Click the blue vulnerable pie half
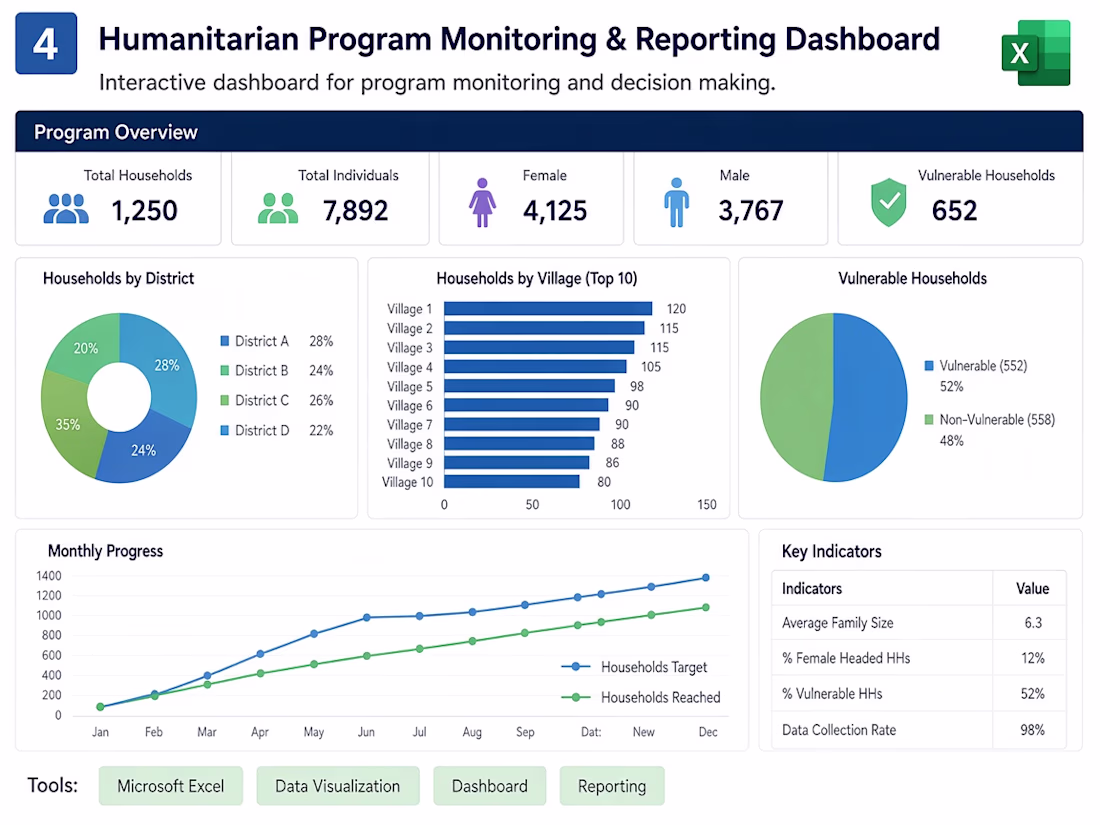Screen dimensions: 1100x825 click(870, 397)
